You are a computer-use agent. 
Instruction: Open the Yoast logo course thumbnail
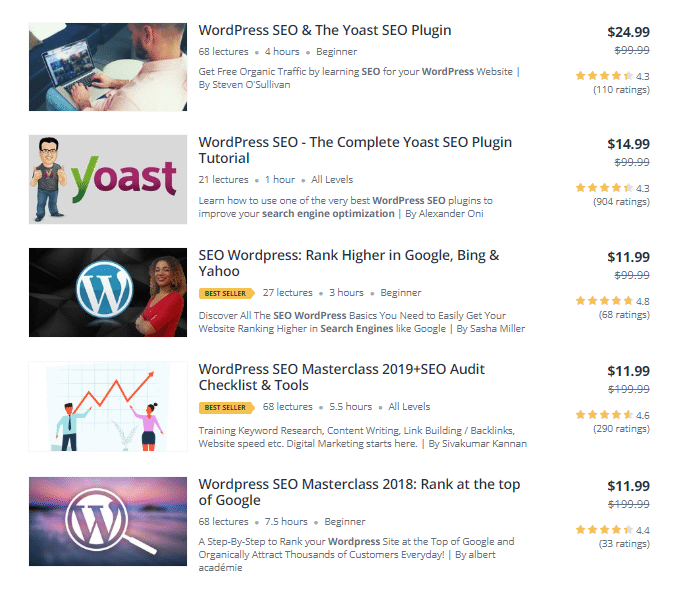click(108, 179)
